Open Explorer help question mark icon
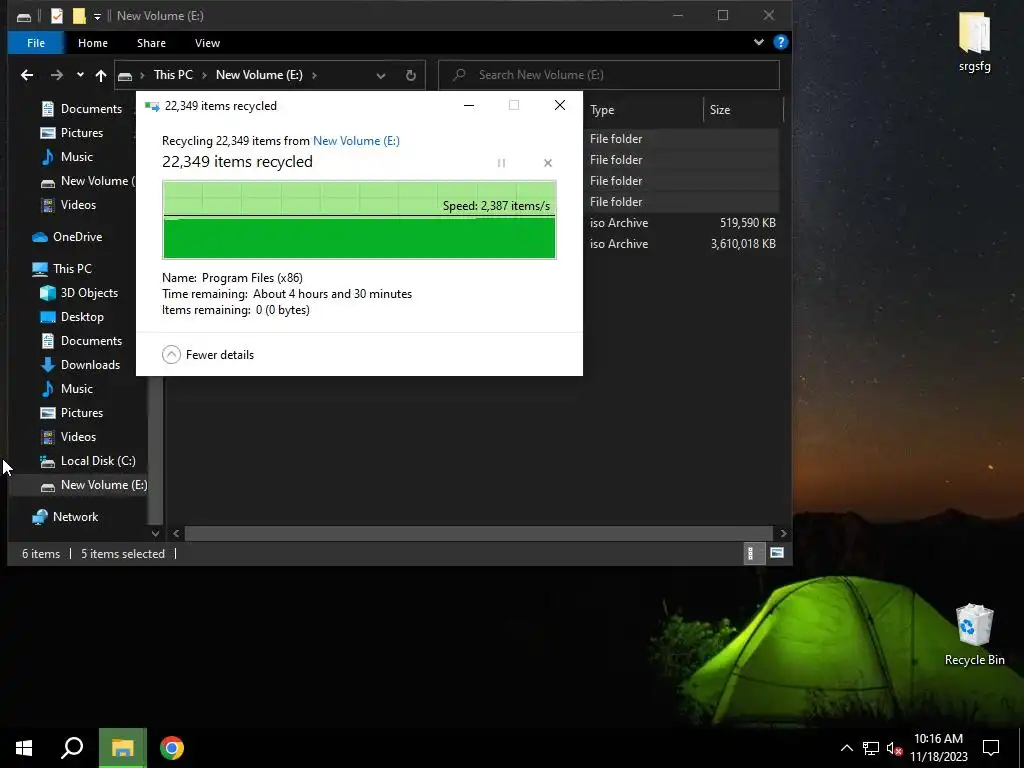The width and height of the screenshot is (1024, 768). pos(780,42)
